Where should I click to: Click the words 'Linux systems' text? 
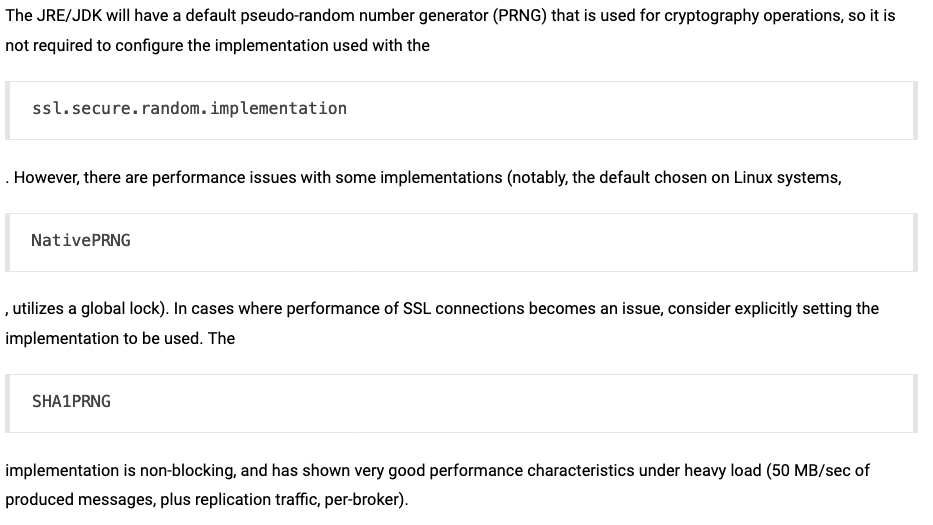(786, 177)
